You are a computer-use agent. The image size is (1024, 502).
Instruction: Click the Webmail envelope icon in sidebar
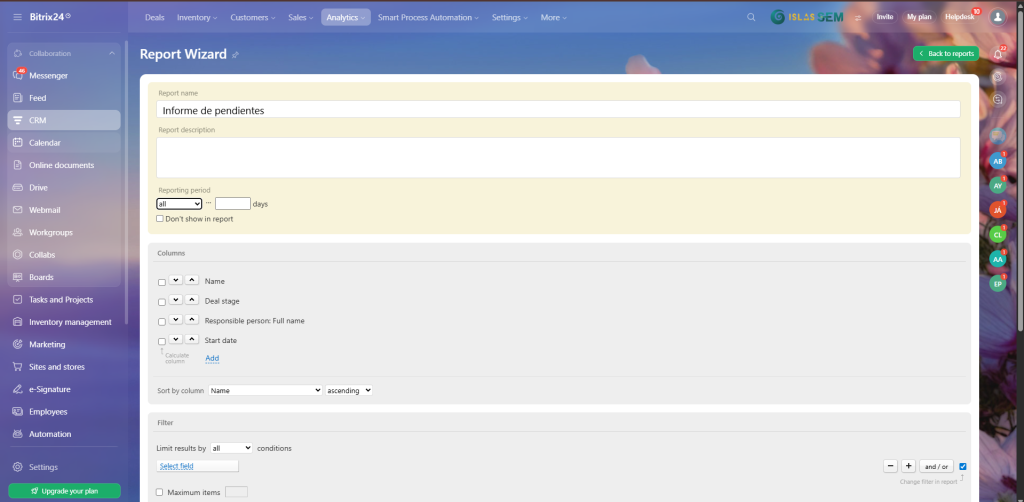pos(17,210)
